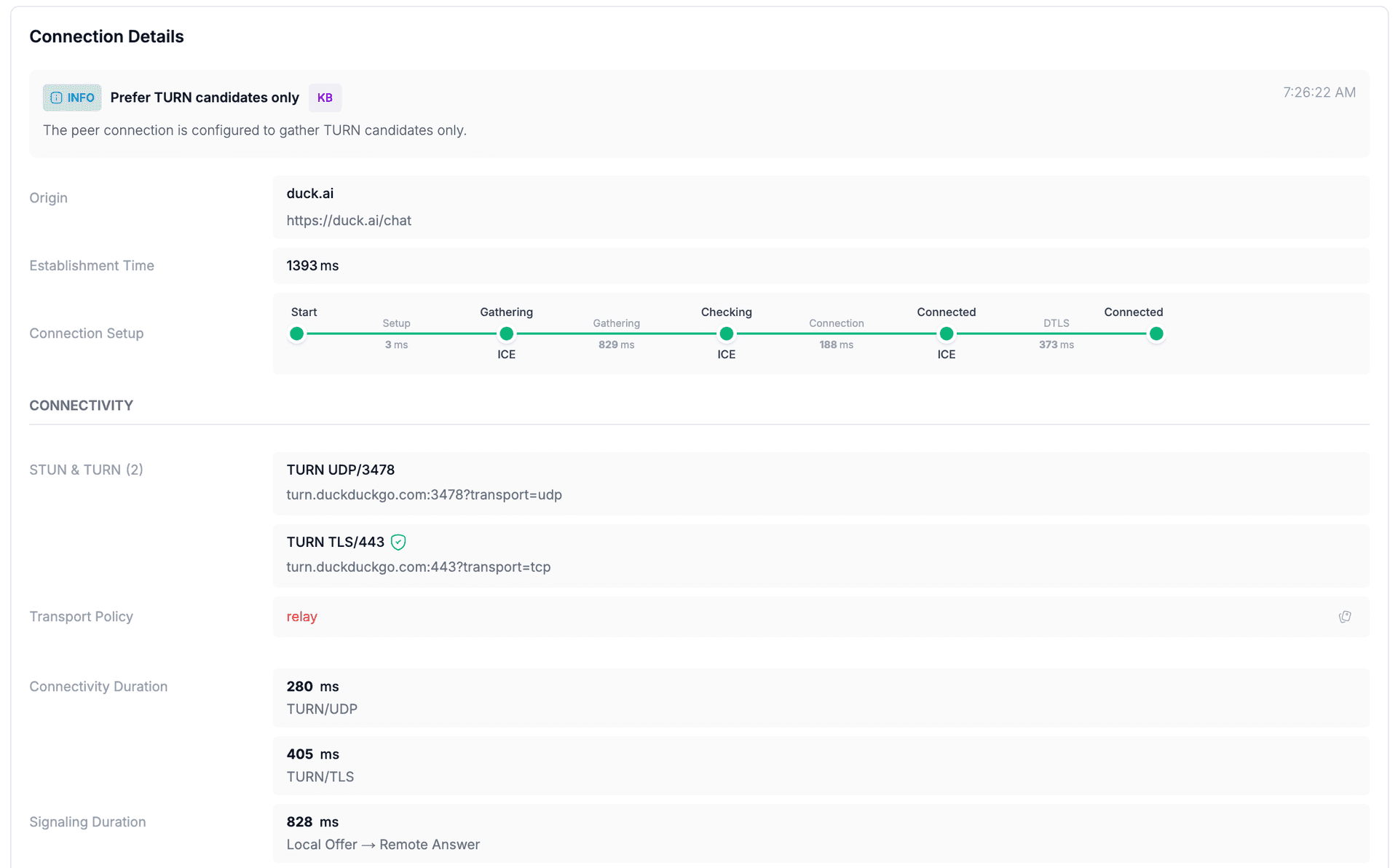
Task: Click the shield verification icon beside TURN TLS/443
Action: coord(398,542)
